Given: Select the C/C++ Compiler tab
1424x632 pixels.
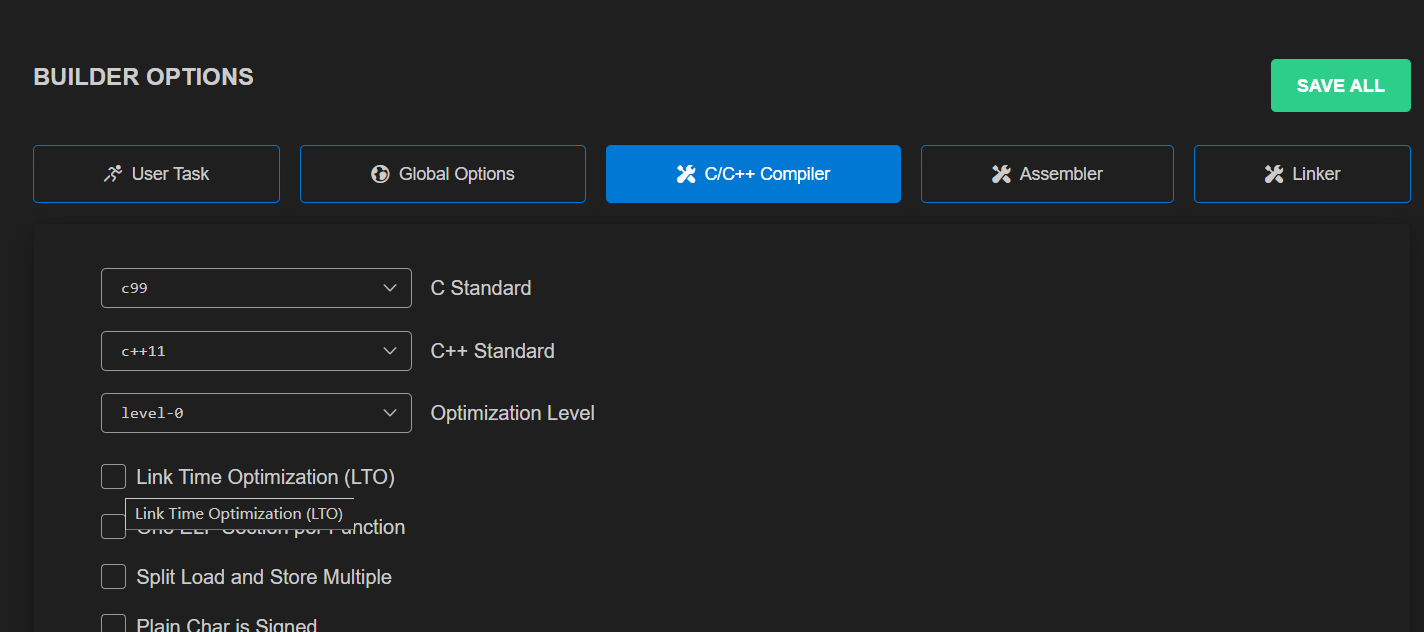Looking at the screenshot, I should point(753,174).
